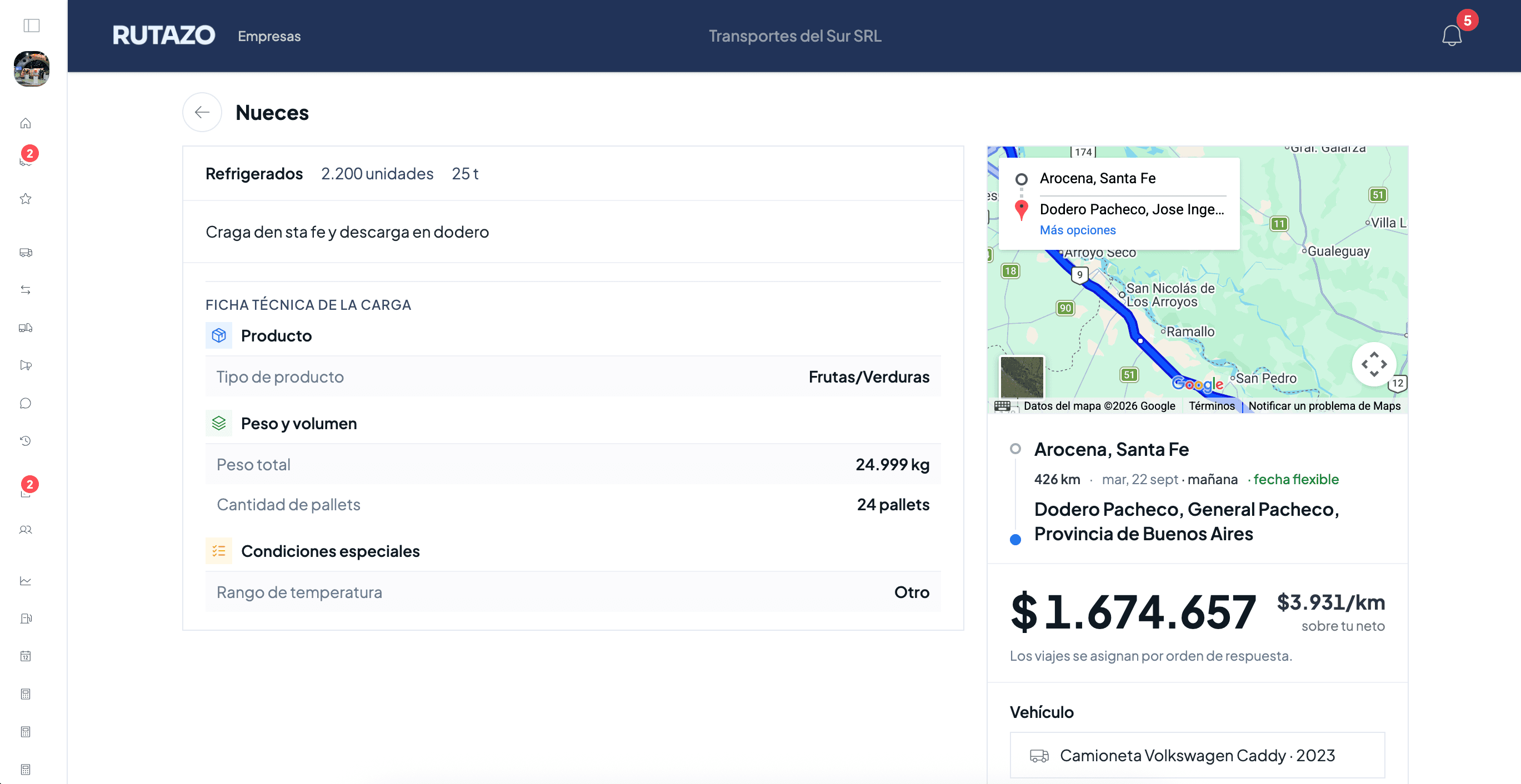1521x784 pixels.
Task: Open the user profile avatar
Action: (x=32, y=68)
